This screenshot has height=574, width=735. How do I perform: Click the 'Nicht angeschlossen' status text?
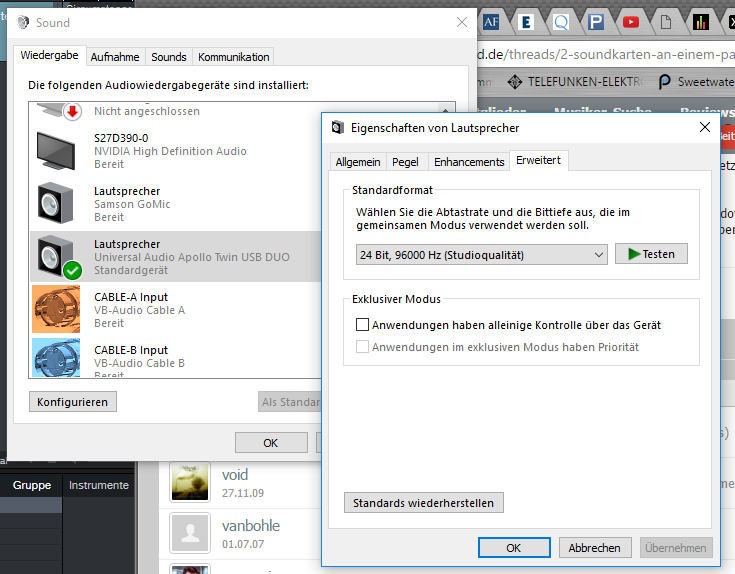click(x=147, y=111)
